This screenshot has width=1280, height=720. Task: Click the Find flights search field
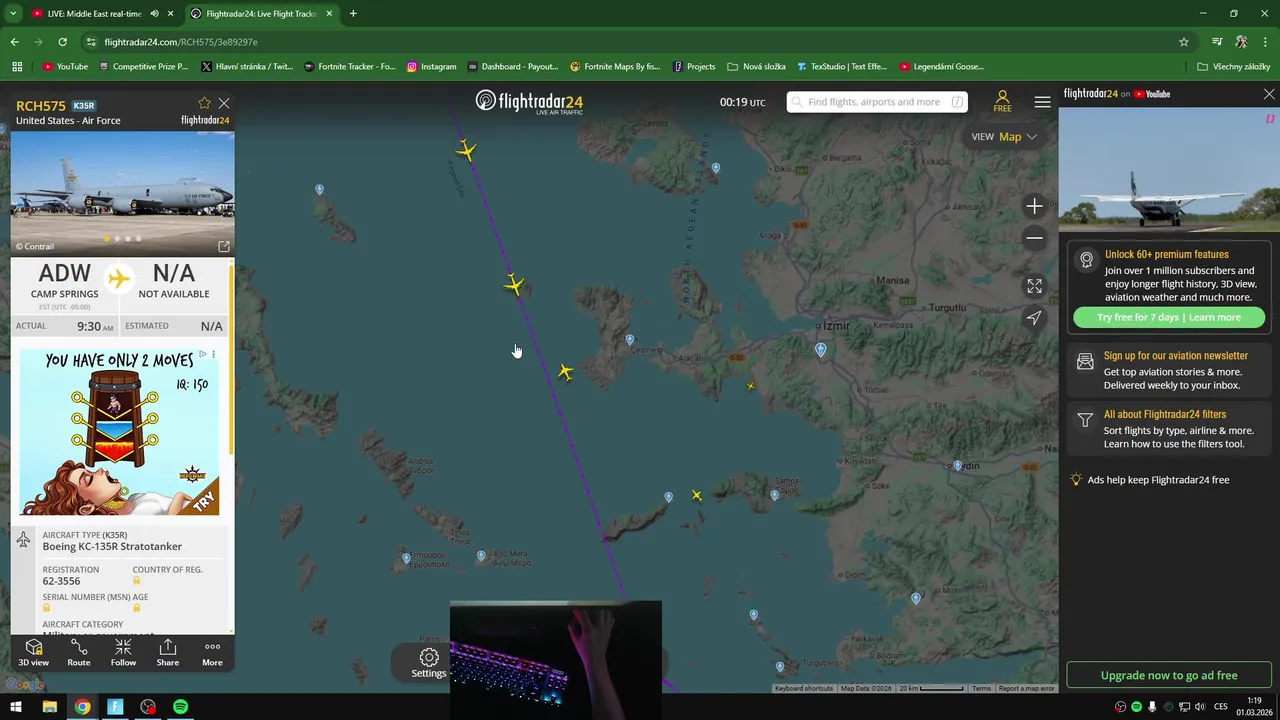(877, 102)
